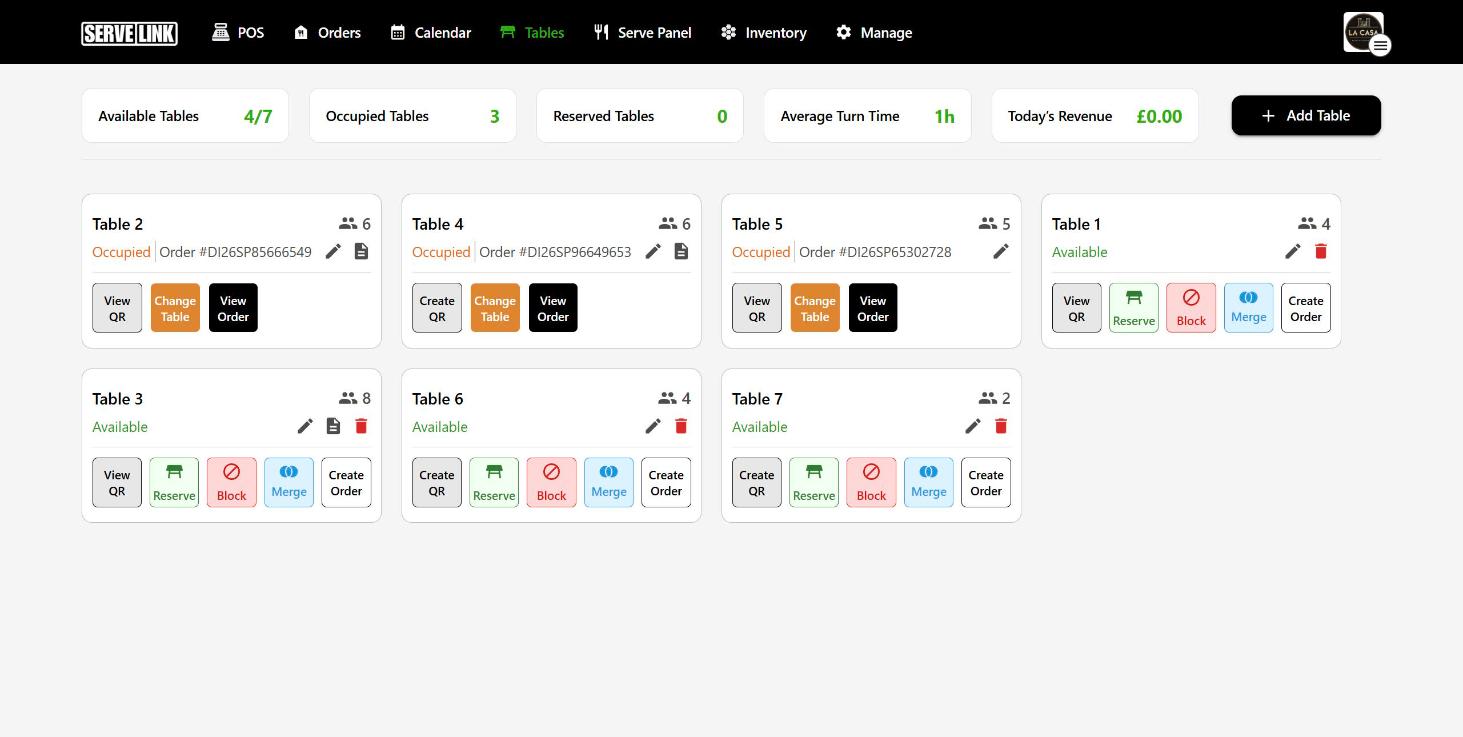The image size is (1463, 737).
Task: Click Today's Revenue £0.00 card
Action: pyautogui.click(x=1095, y=116)
